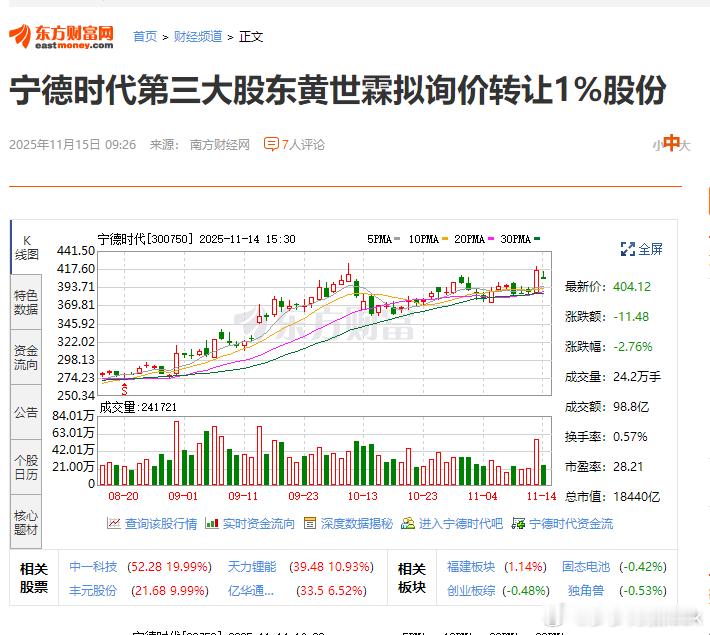The width and height of the screenshot is (710, 635).
Task: Select the K线图 tab
Action: point(26,247)
